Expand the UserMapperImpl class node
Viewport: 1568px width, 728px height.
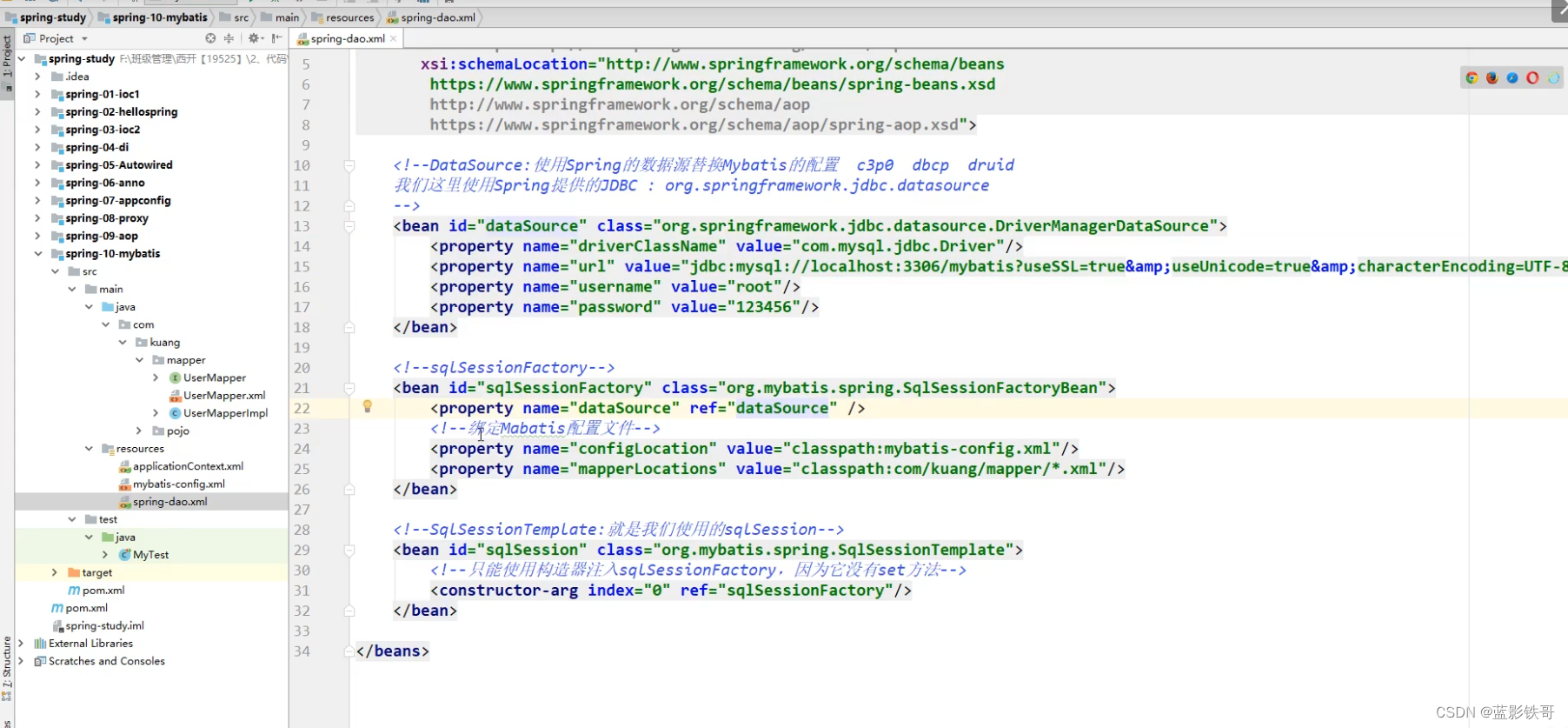(156, 413)
